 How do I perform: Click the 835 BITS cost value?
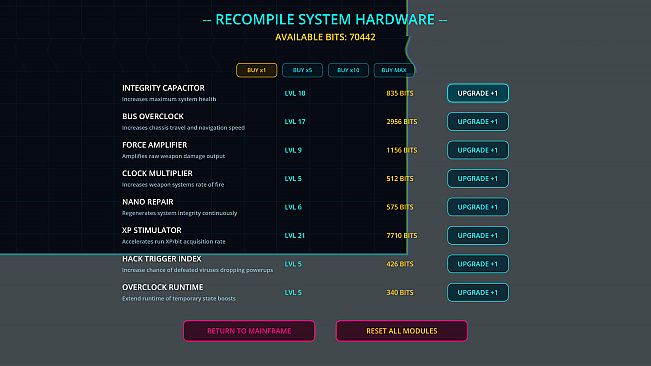[400, 93]
